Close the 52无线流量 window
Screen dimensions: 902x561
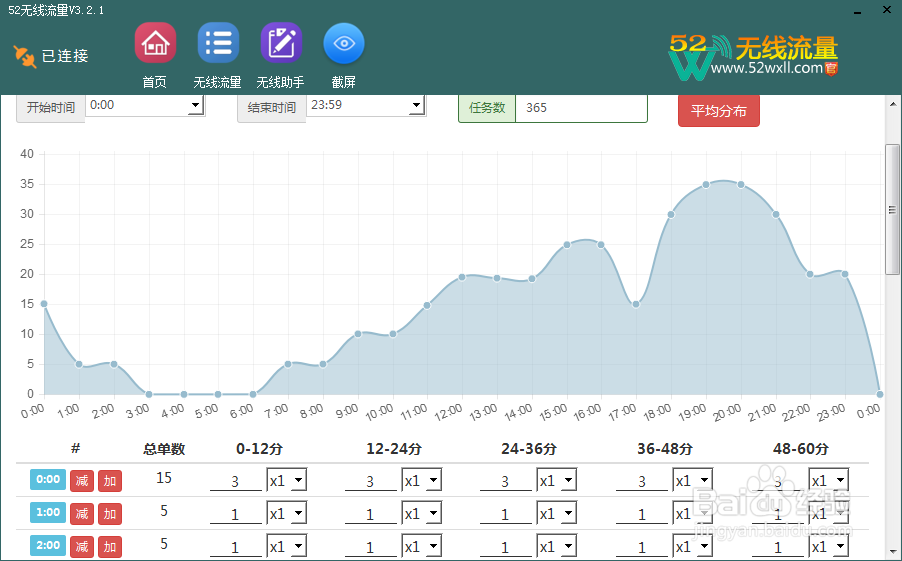pos(887,10)
